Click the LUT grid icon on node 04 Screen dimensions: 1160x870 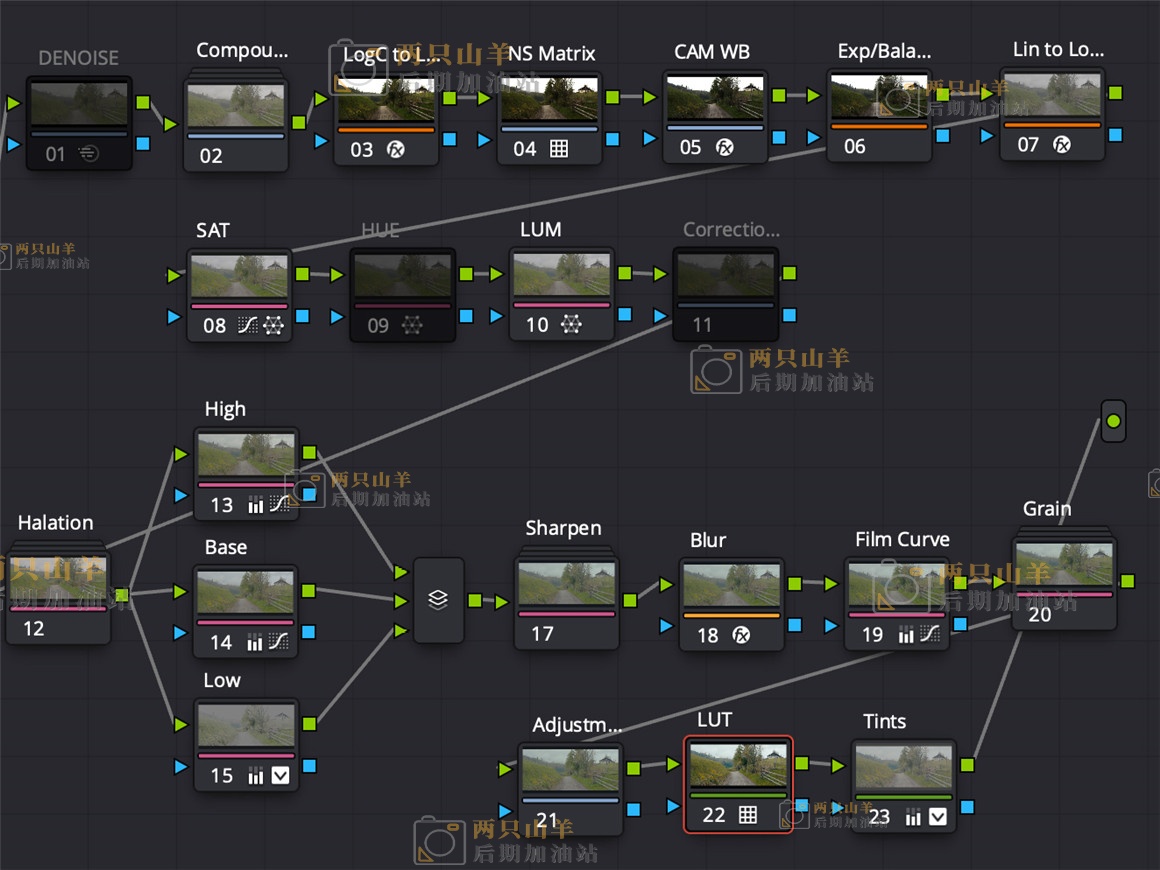559,149
